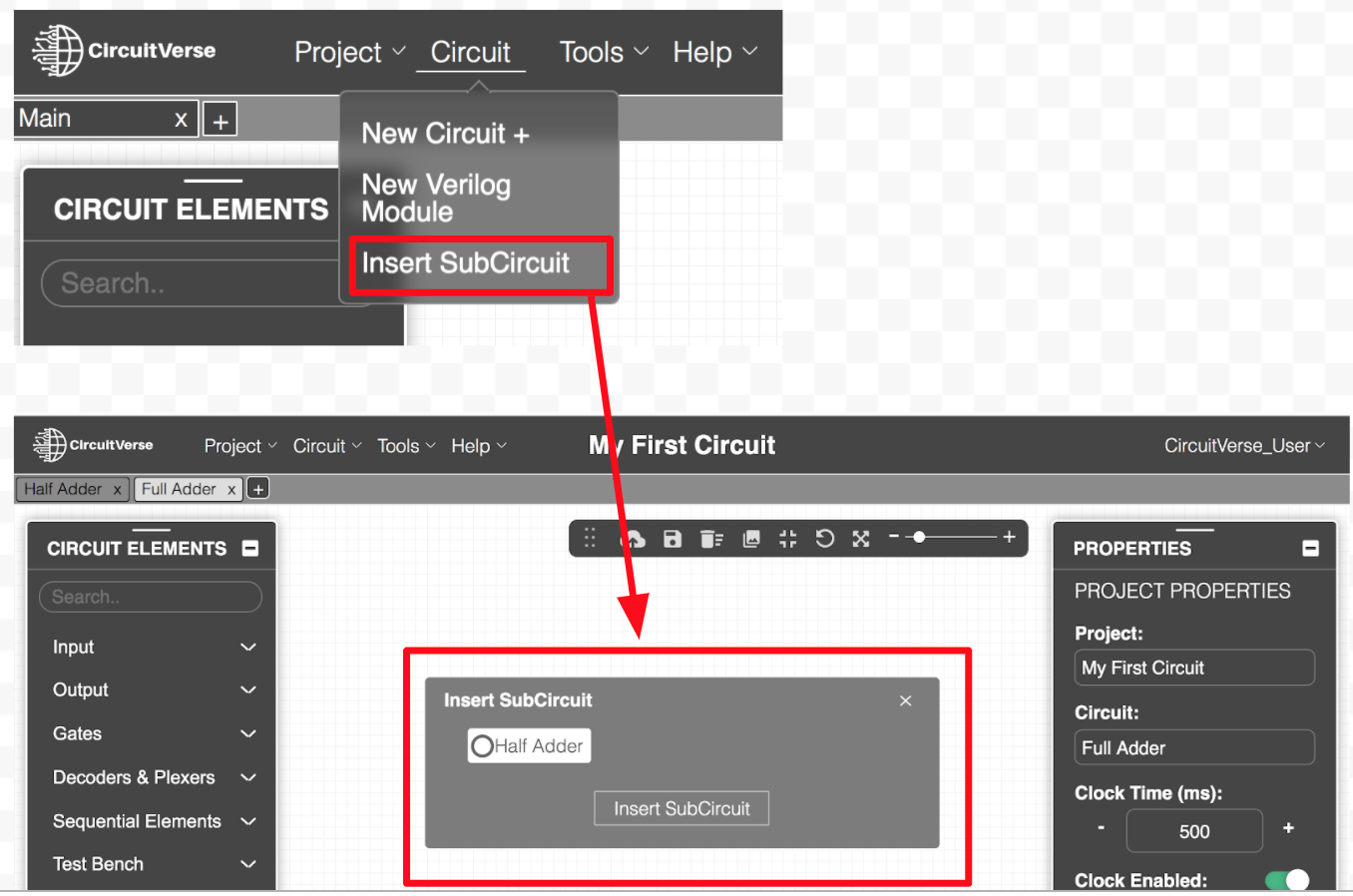Image resolution: width=1353 pixels, height=896 pixels.
Task: Switch to the Half Adder circuit tab
Action: (x=63, y=489)
